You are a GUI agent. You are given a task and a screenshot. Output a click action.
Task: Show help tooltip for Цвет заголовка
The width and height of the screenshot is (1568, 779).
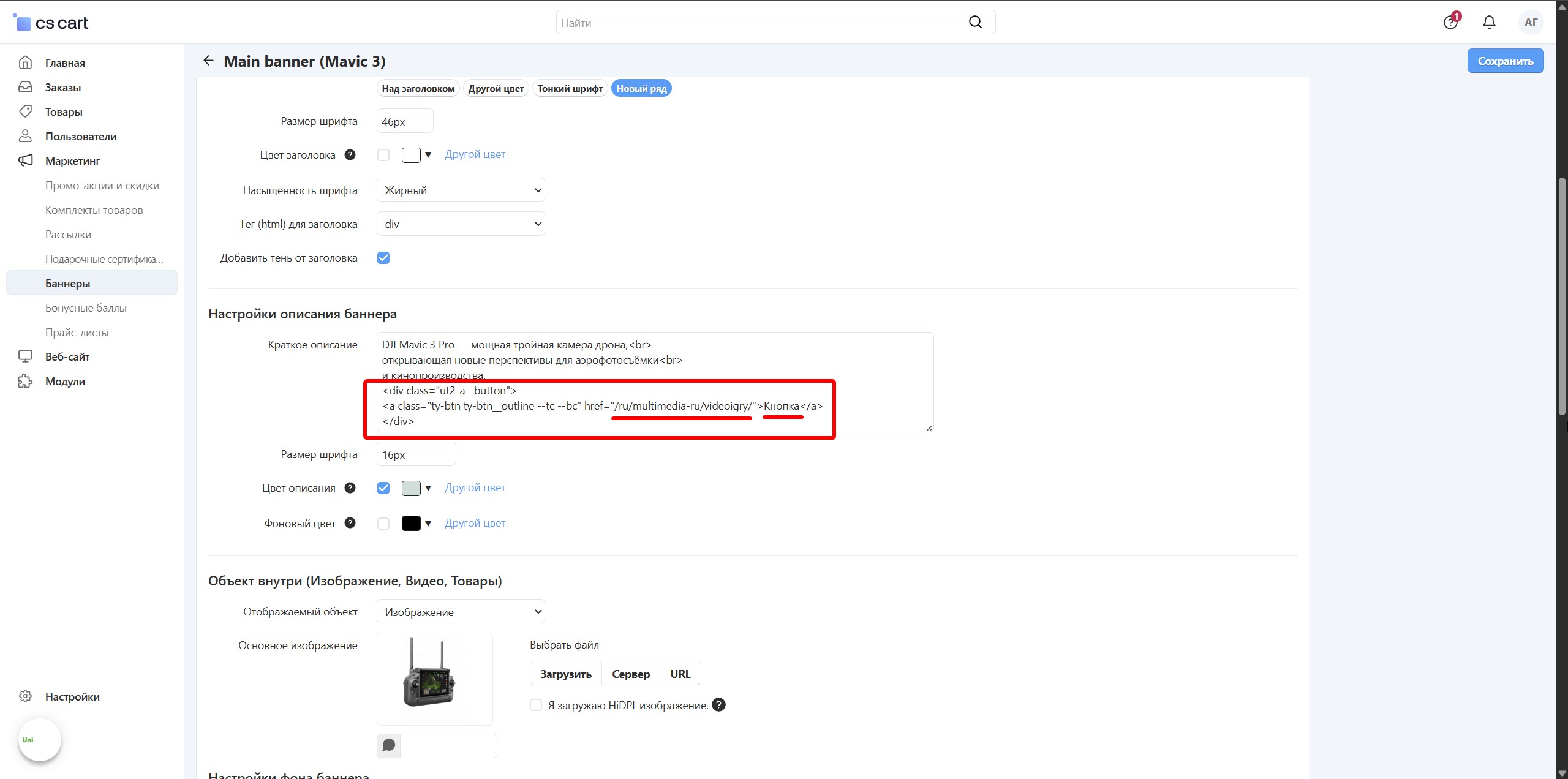(350, 154)
